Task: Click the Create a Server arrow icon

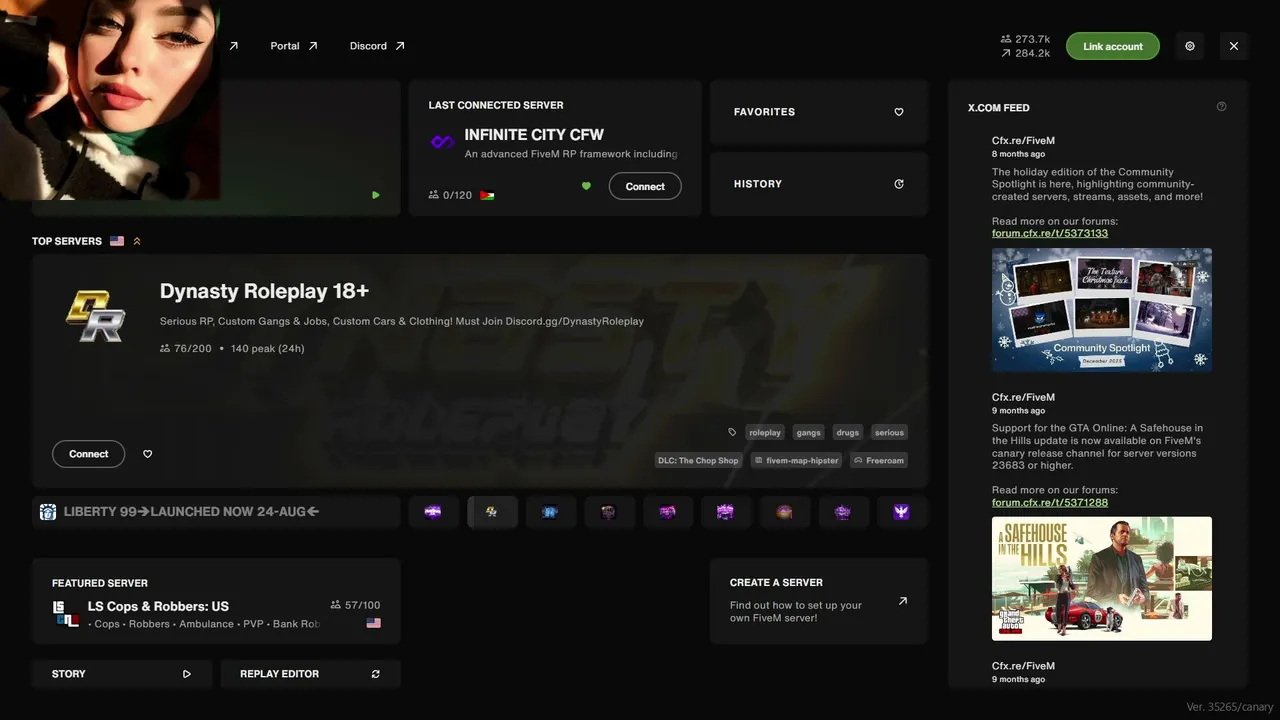Action: (903, 601)
